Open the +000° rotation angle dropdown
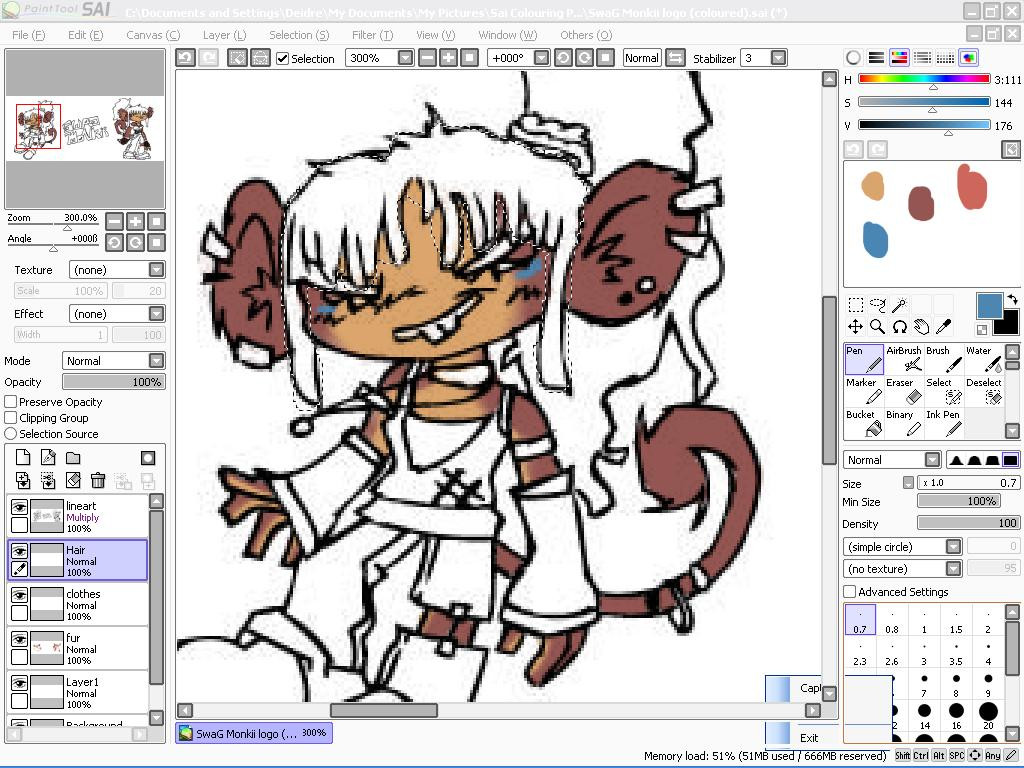 [x=541, y=58]
